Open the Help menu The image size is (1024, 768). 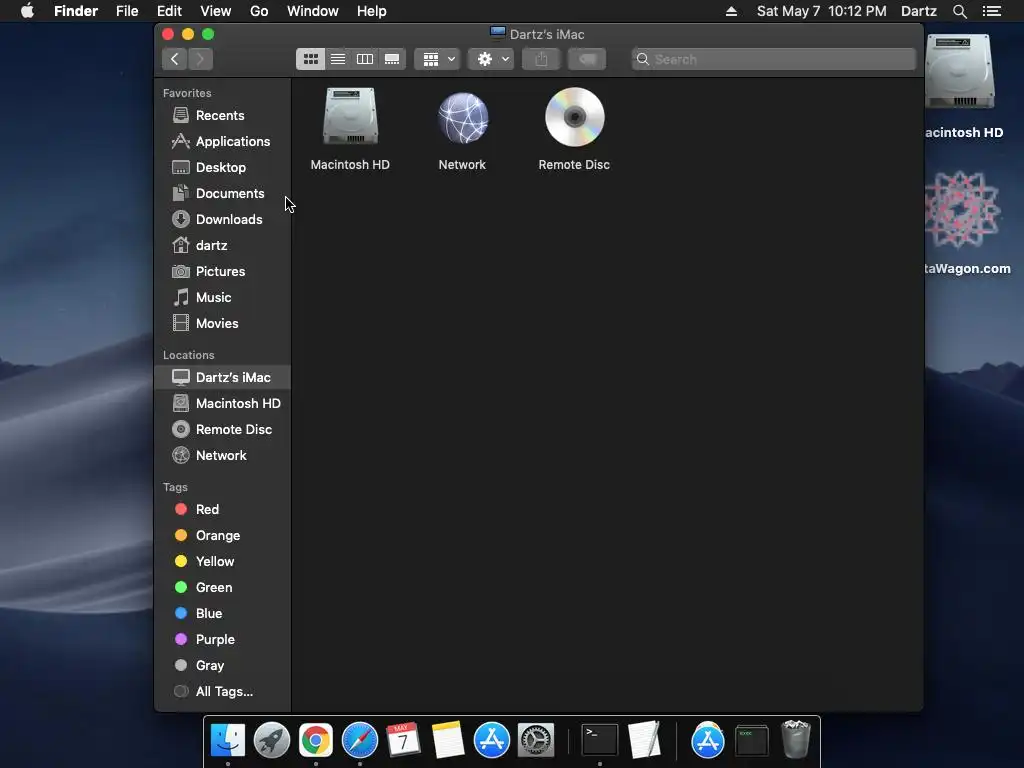coord(372,11)
